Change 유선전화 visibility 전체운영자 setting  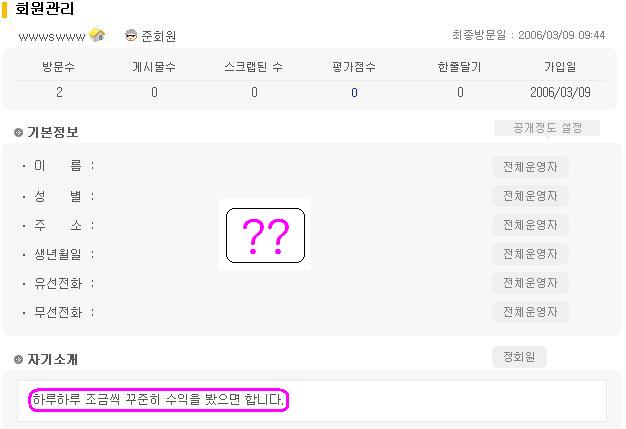point(530,283)
